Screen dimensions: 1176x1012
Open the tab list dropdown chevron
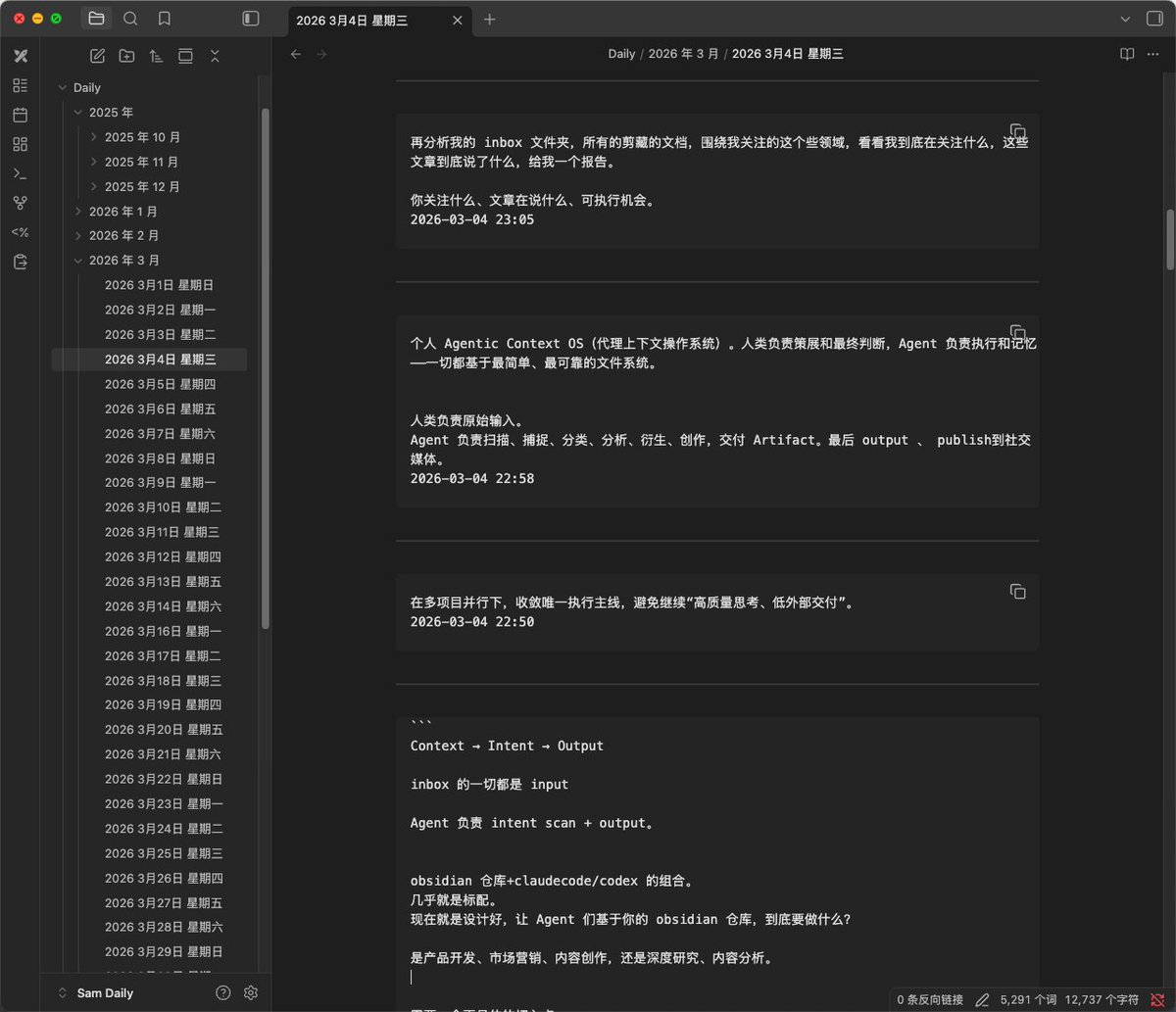click(1125, 19)
